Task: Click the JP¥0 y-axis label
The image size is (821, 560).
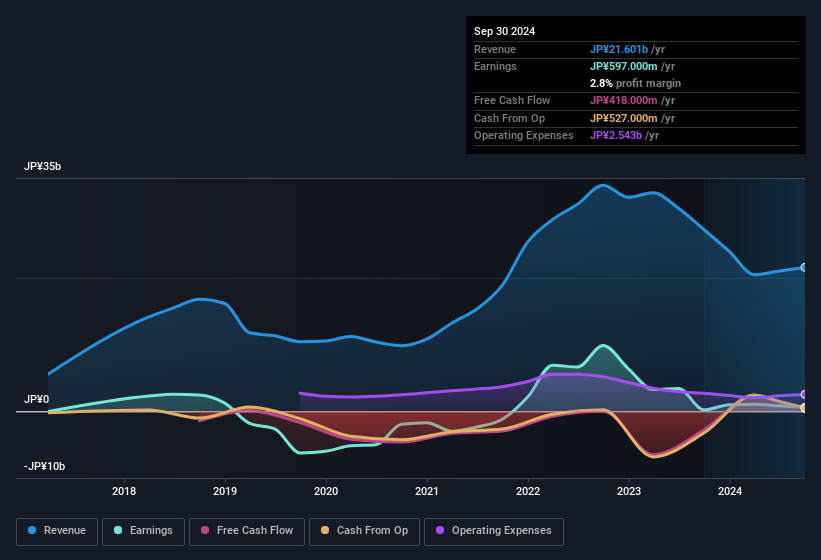Action: [x=37, y=399]
